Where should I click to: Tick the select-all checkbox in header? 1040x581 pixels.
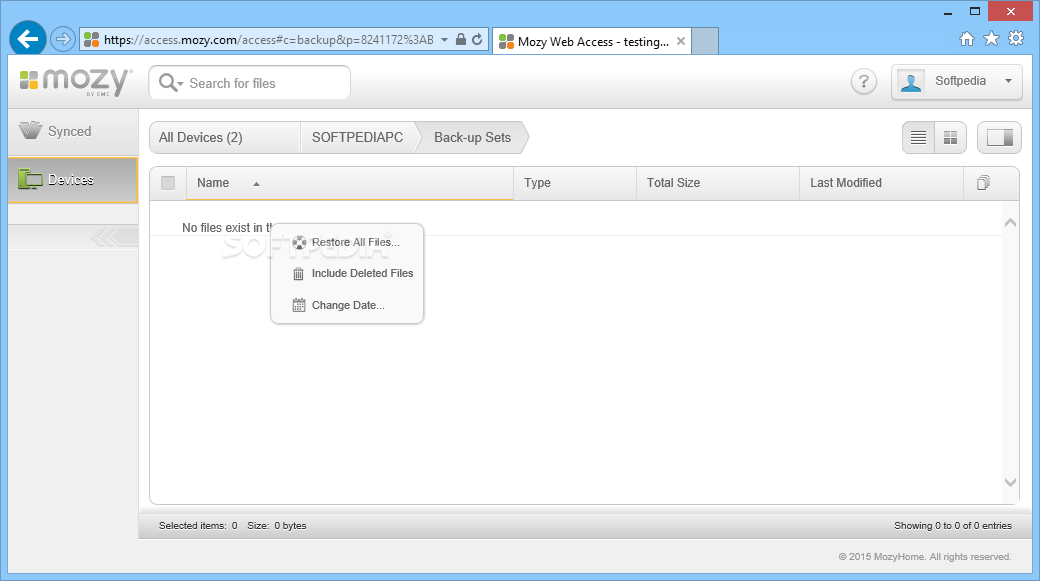click(168, 183)
